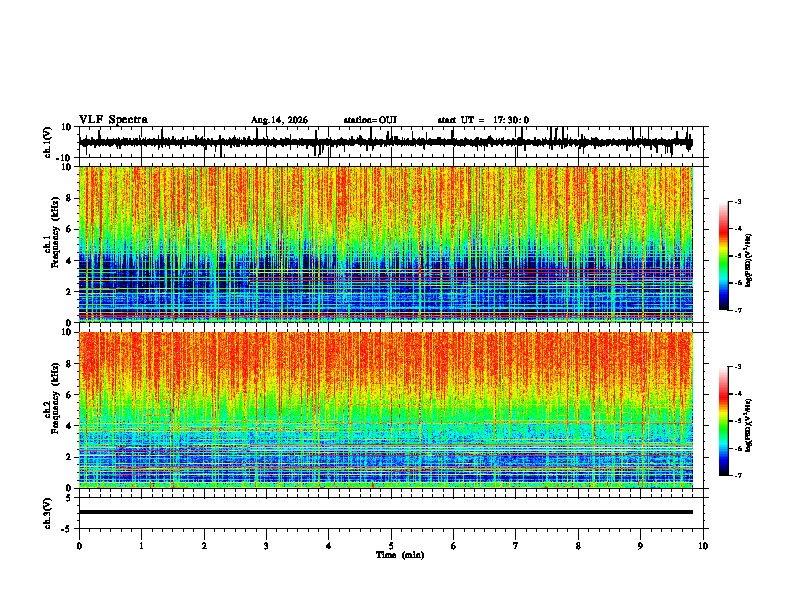The height and width of the screenshot is (612, 792).
Task: Click the ch.2 color scale bar
Action: (x=723, y=421)
